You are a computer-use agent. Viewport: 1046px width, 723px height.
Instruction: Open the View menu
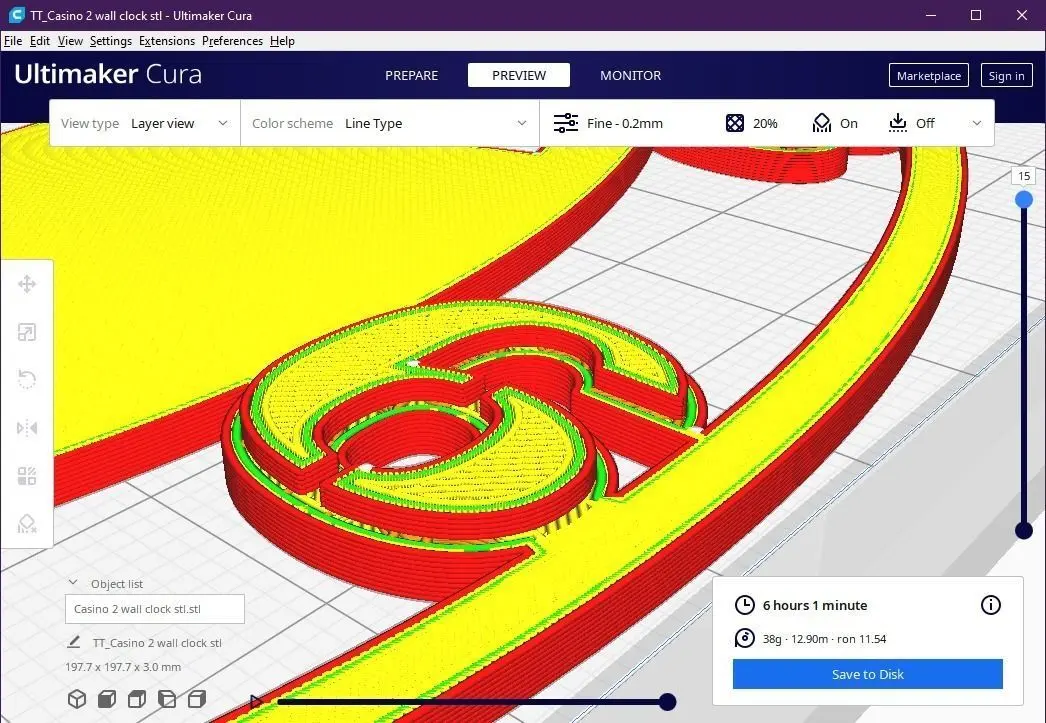pos(70,41)
